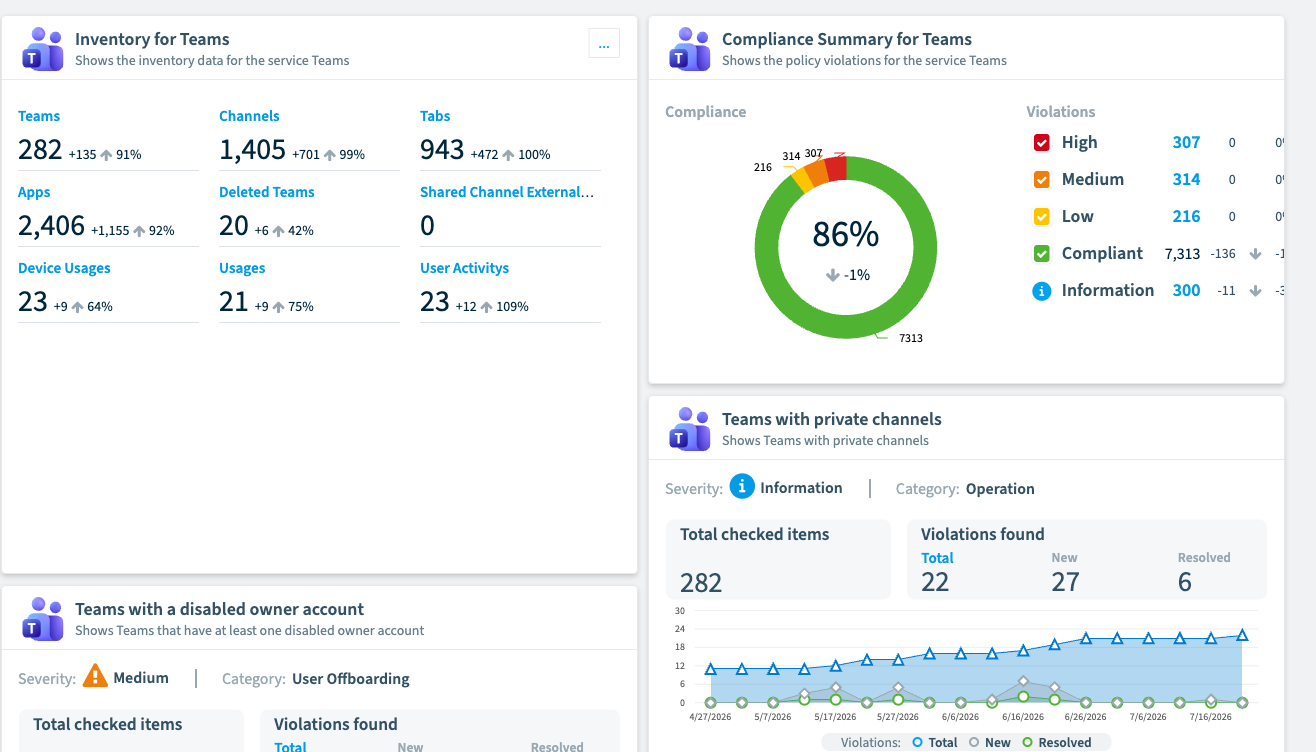This screenshot has height=752, width=1316.
Task: Click the blue Information severity icon
Action: [x=741, y=487]
